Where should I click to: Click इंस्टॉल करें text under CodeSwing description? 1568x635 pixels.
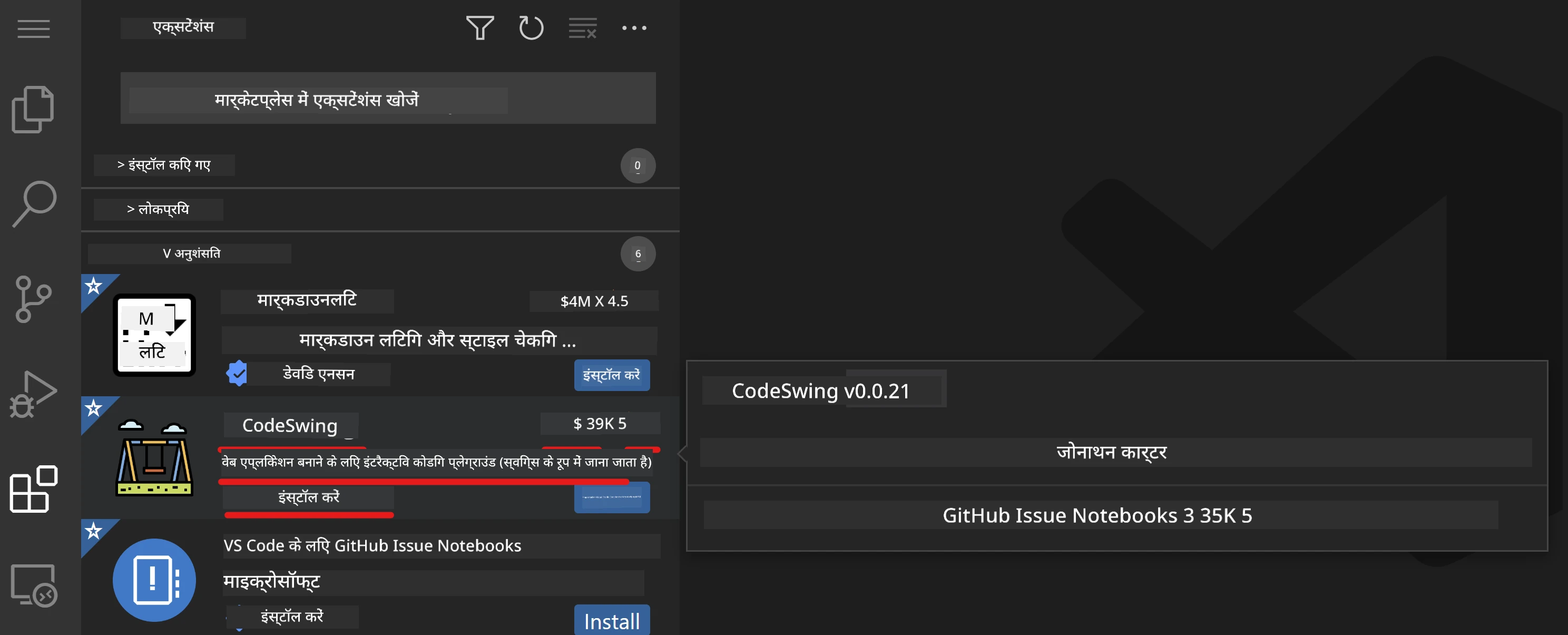tap(309, 497)
